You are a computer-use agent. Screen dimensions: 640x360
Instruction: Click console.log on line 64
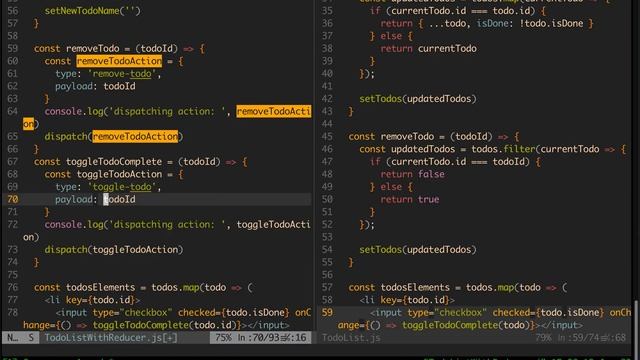tap(74, 111)
